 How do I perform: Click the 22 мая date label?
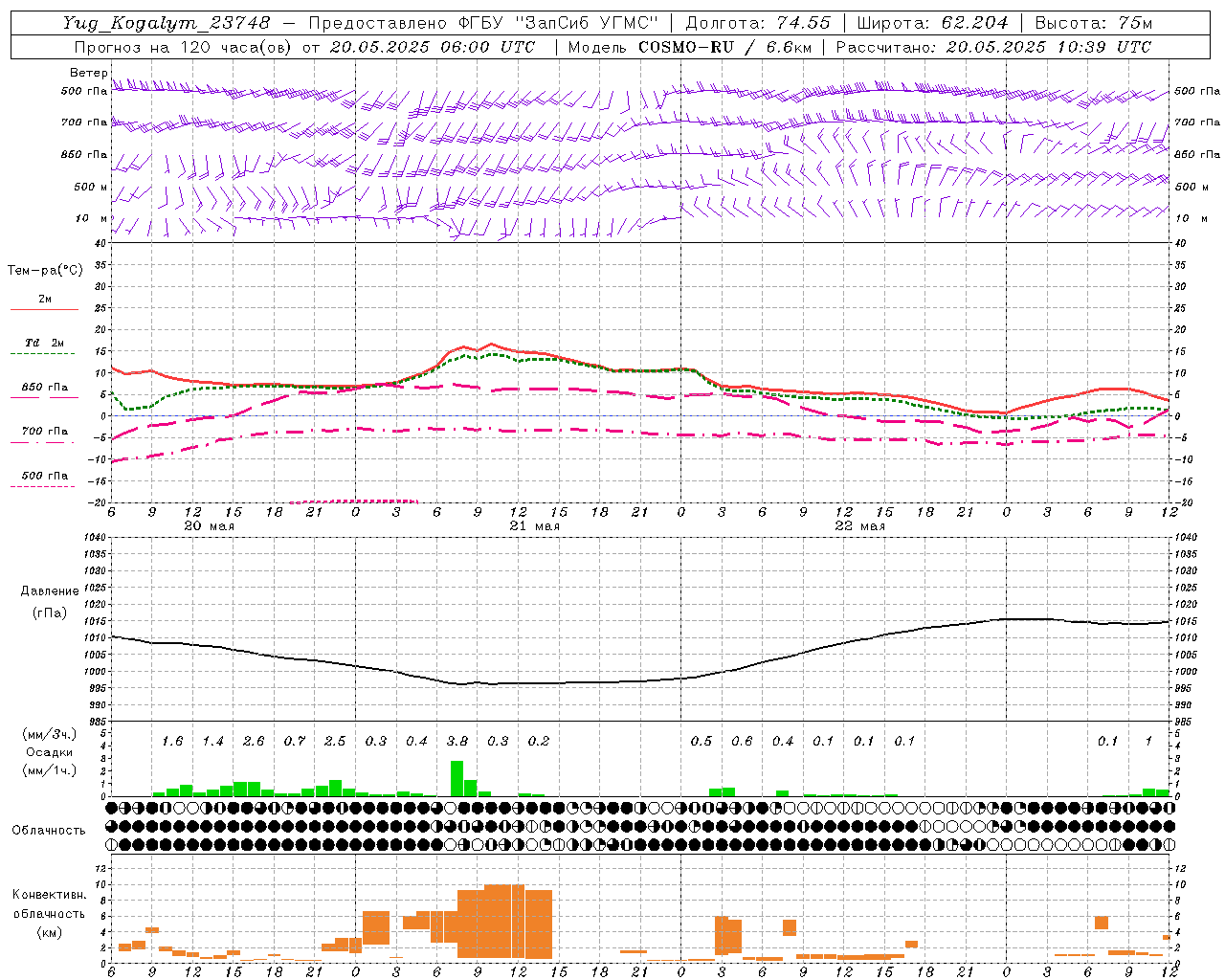(859, 526)
